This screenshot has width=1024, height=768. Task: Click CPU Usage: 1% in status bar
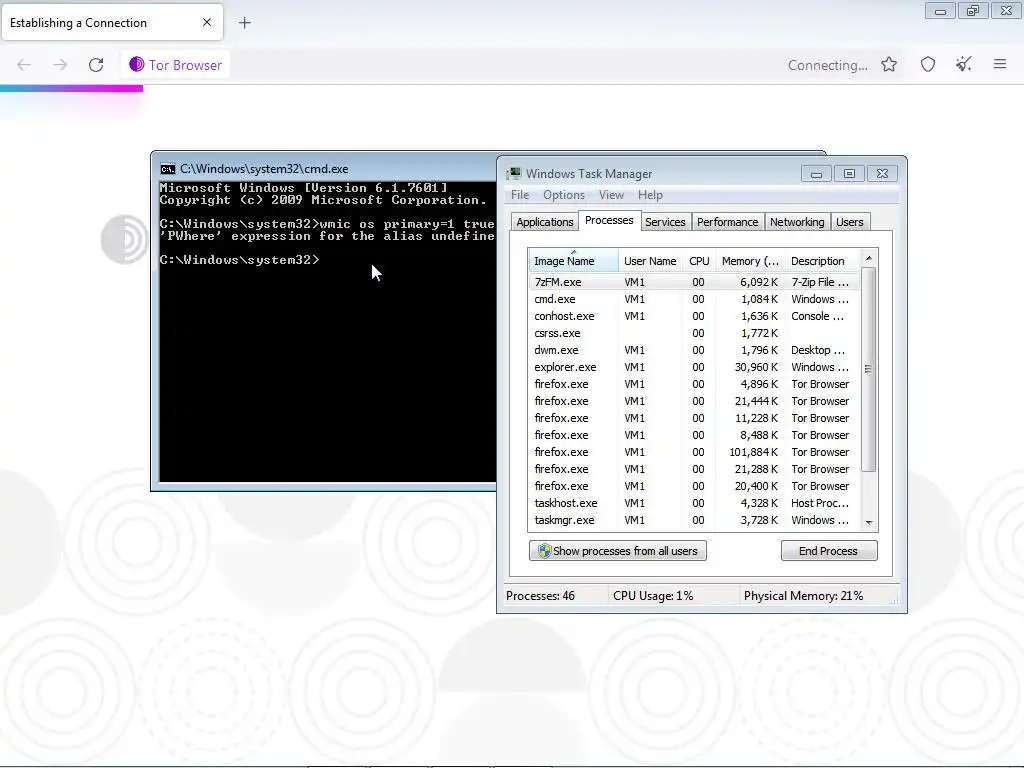point(653,596)
